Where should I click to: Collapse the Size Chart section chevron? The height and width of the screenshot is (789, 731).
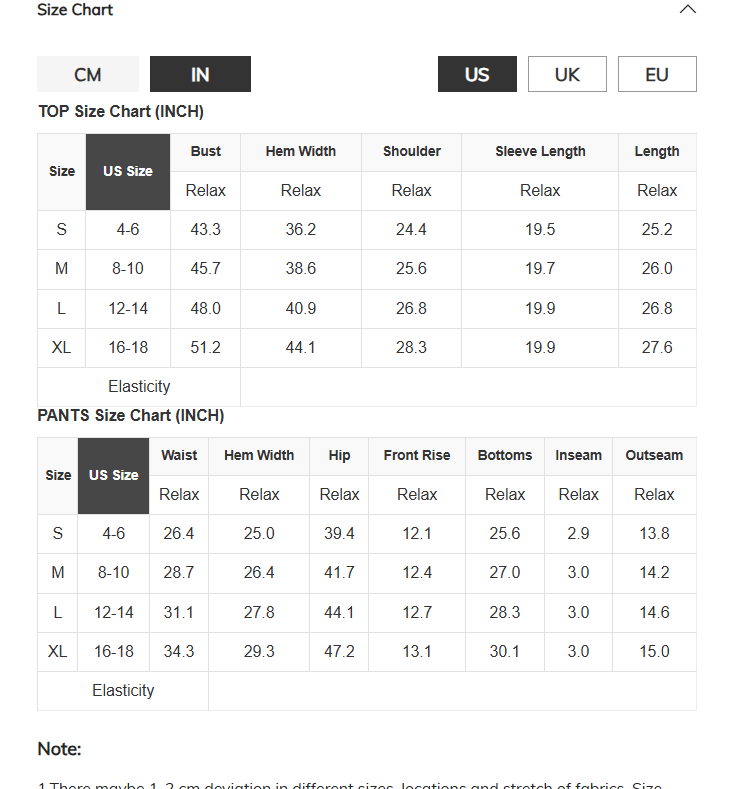pyautogui.click(x=688, y=9)
